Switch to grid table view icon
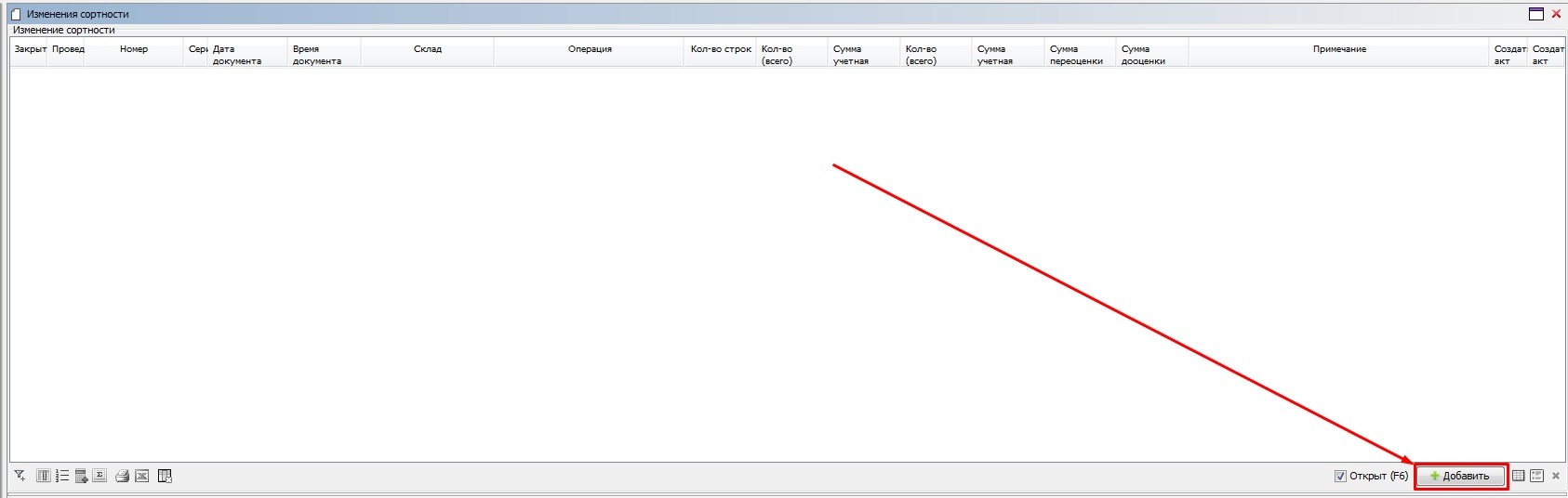This screenshot has height=498, width=1568. click(1518, 476)
